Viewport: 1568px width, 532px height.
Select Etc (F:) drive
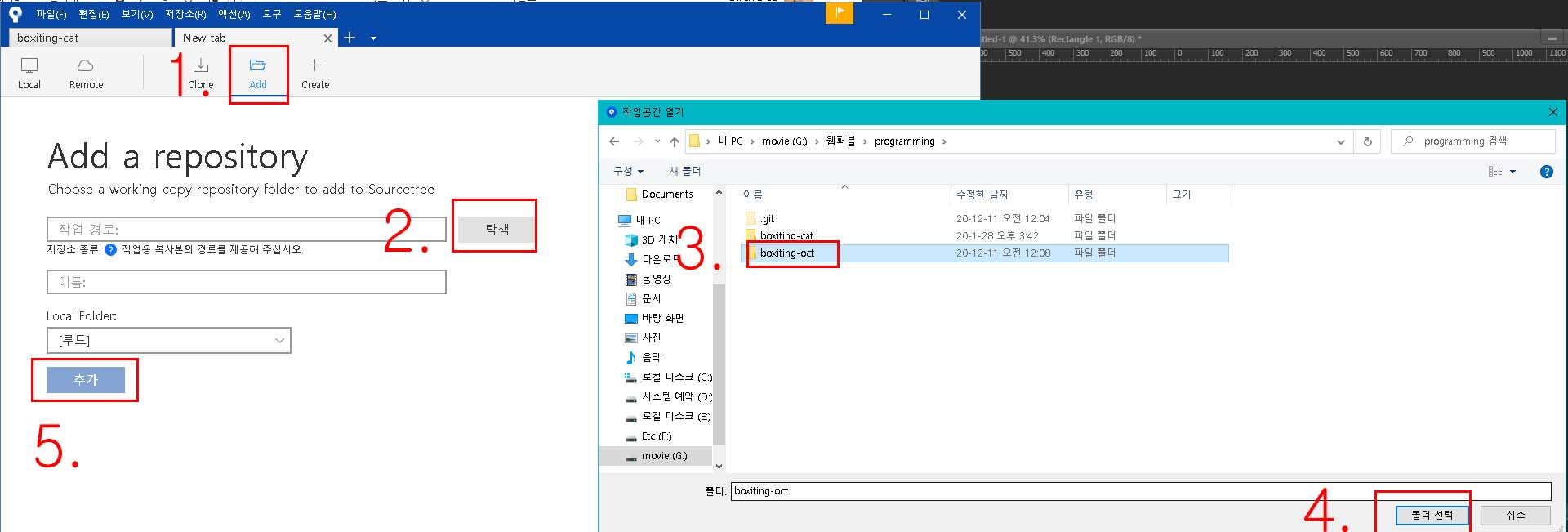pyautogui.click(x=648, y=436)
